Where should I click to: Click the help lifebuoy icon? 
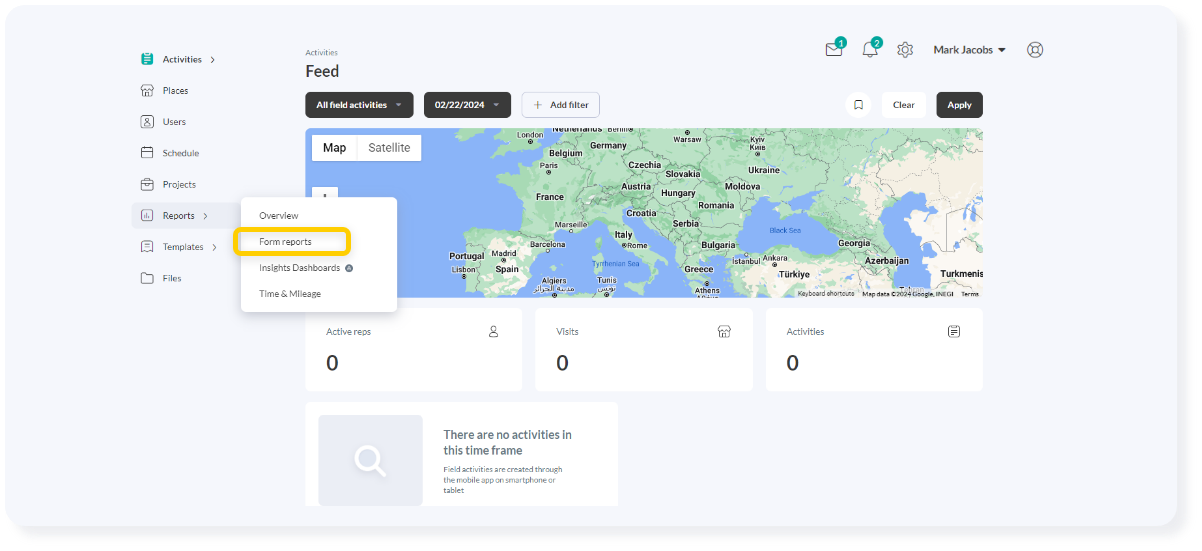click(x=1035, y=50)
